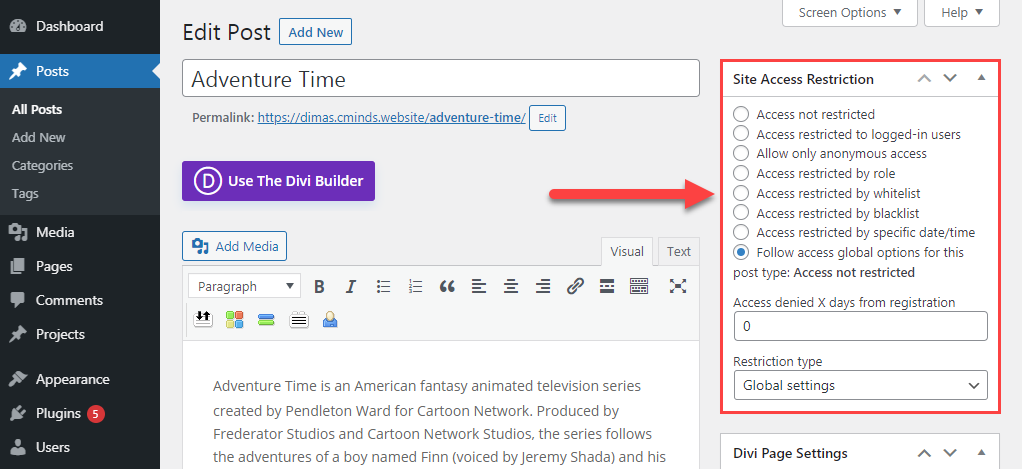Viewport: 1022px width, 469px height.
Task: Move Divi Page Settings panel up
Action: (924, 453)
